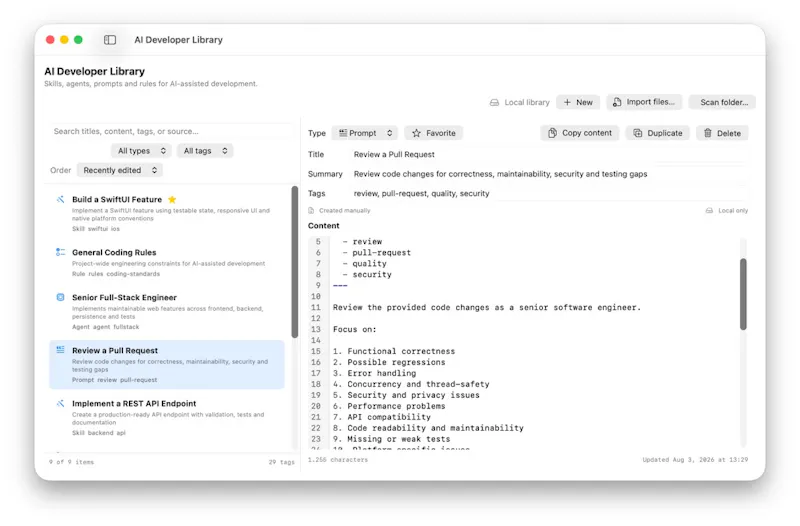Create a new item with New button
The height and width of the screenshot is (526, 800).
click(578, 103)
